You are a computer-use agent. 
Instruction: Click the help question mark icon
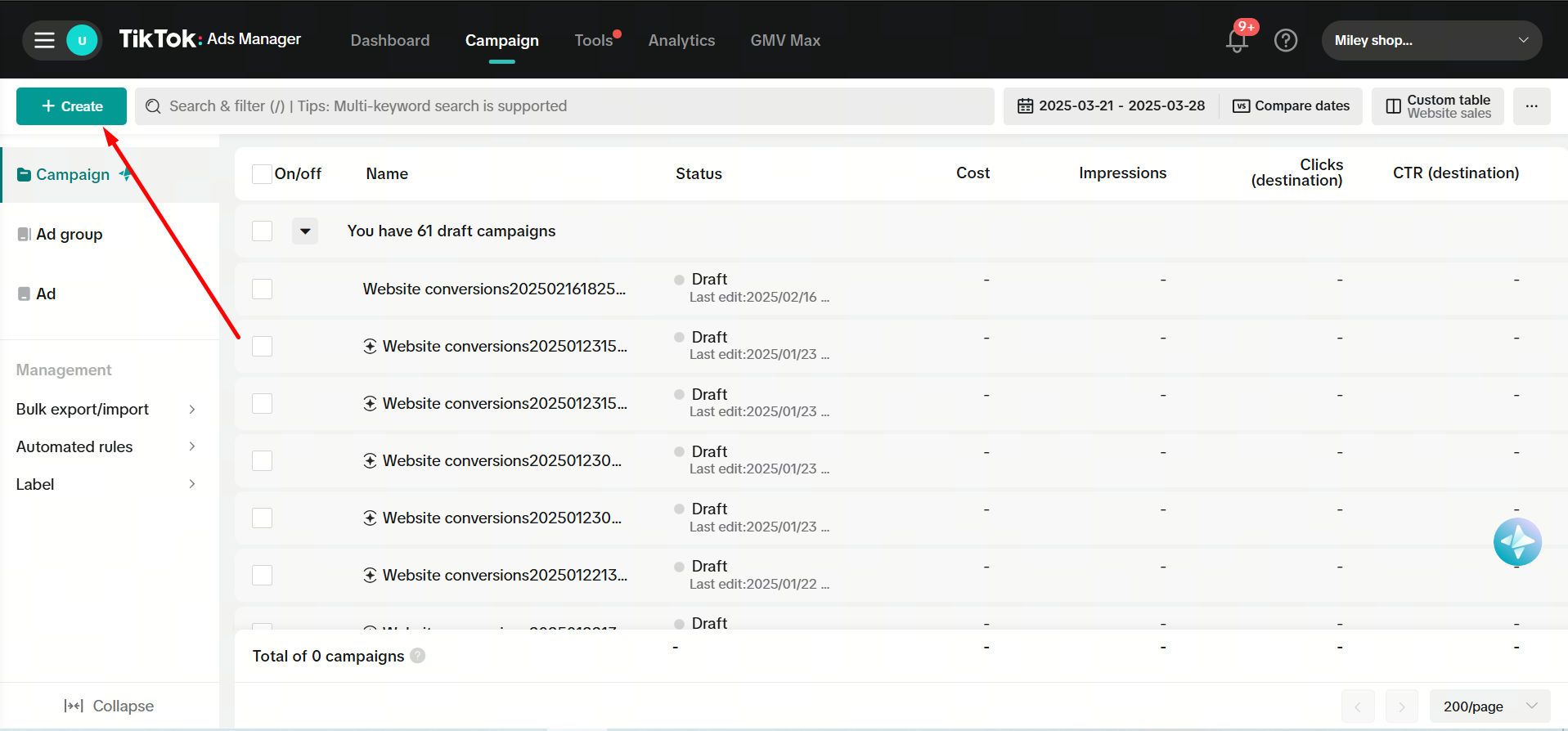[1285, 40]
